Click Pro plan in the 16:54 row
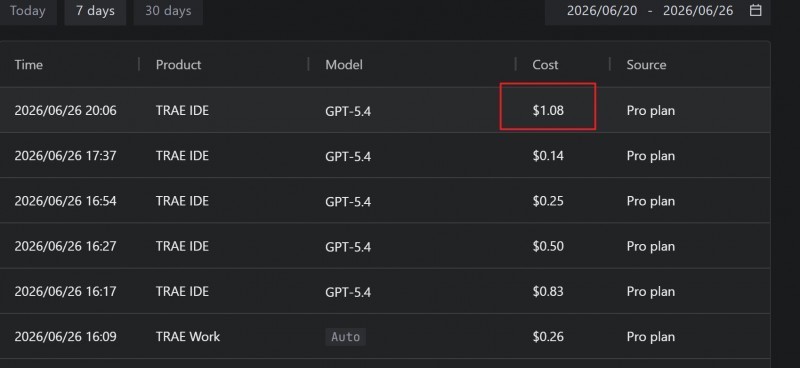This screenshot has height=368, width=800. pos(651,201)
